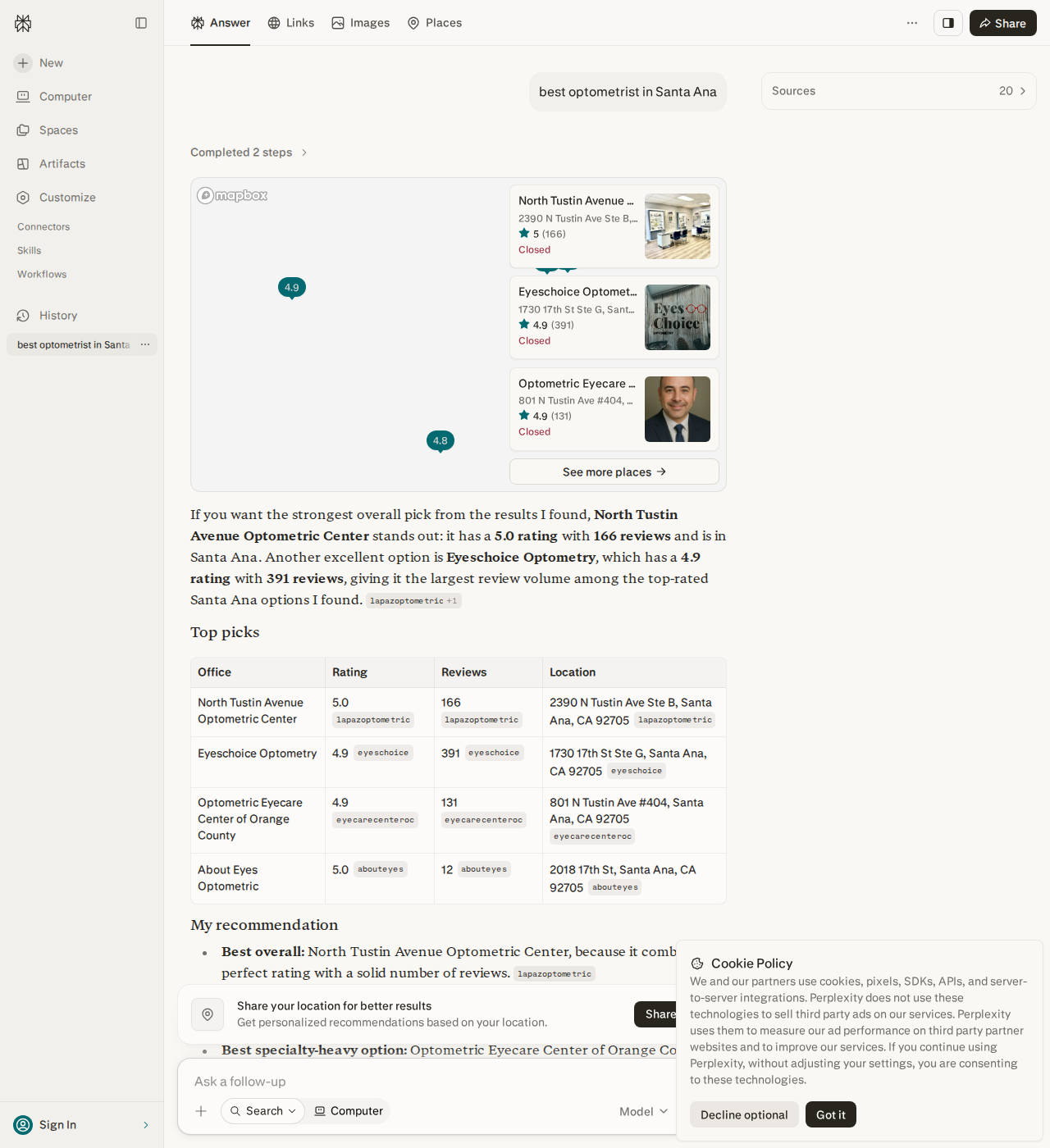The image size is (1050, 1148).
Task: Collapse the left sidebar panel
Action: (141, 23)
